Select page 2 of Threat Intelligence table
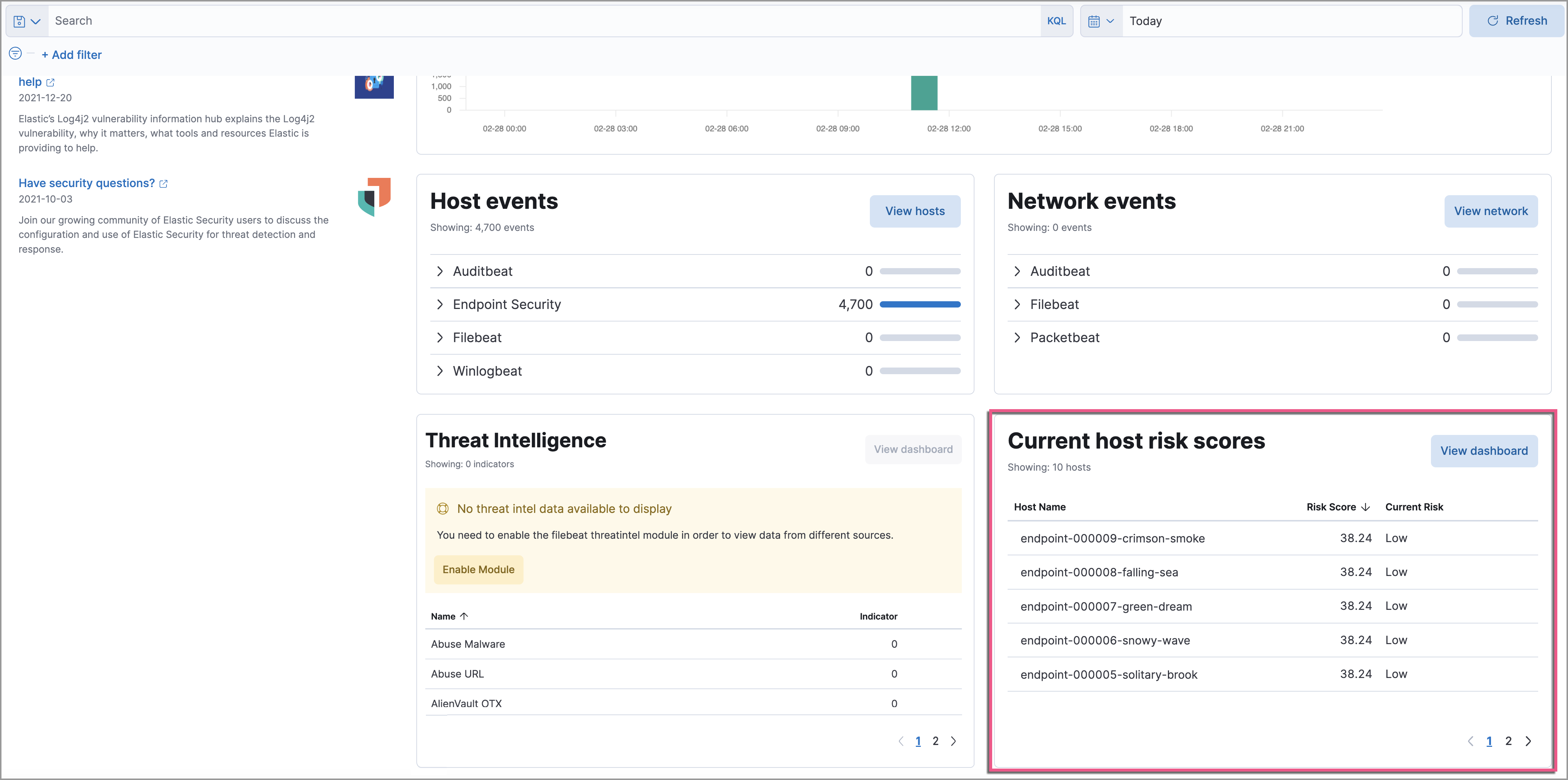This screenshot has width=1568, height=780. 935,741
